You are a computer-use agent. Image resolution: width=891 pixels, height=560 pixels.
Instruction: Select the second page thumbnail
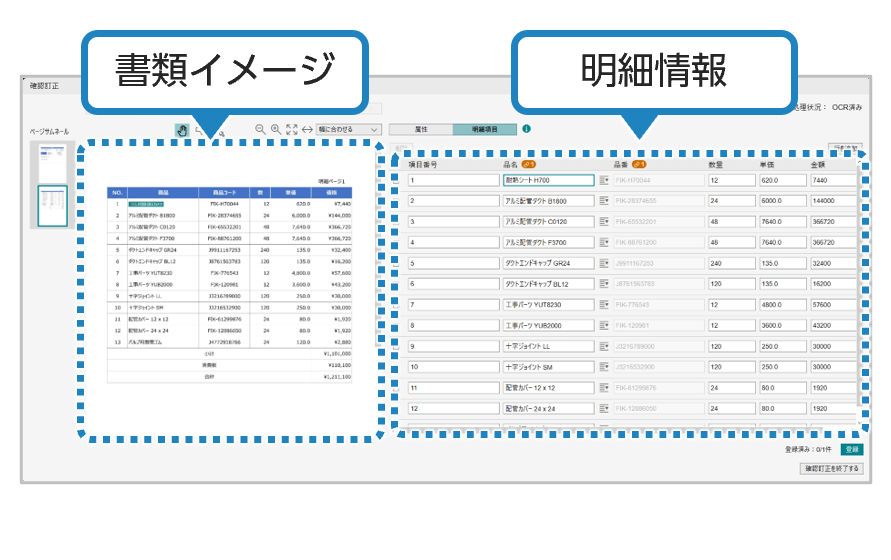[x=49, y=206]
